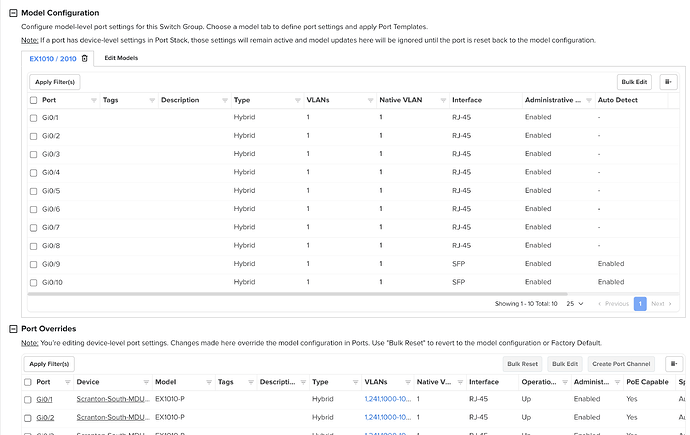The image size is (690, 435).
Task: Click the Bulk Reset button
Action: [522, 364]
